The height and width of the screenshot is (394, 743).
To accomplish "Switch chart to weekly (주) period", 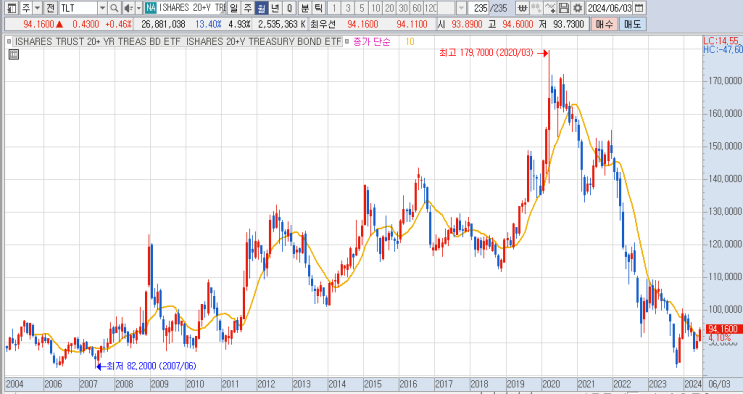I will [247, 8].
